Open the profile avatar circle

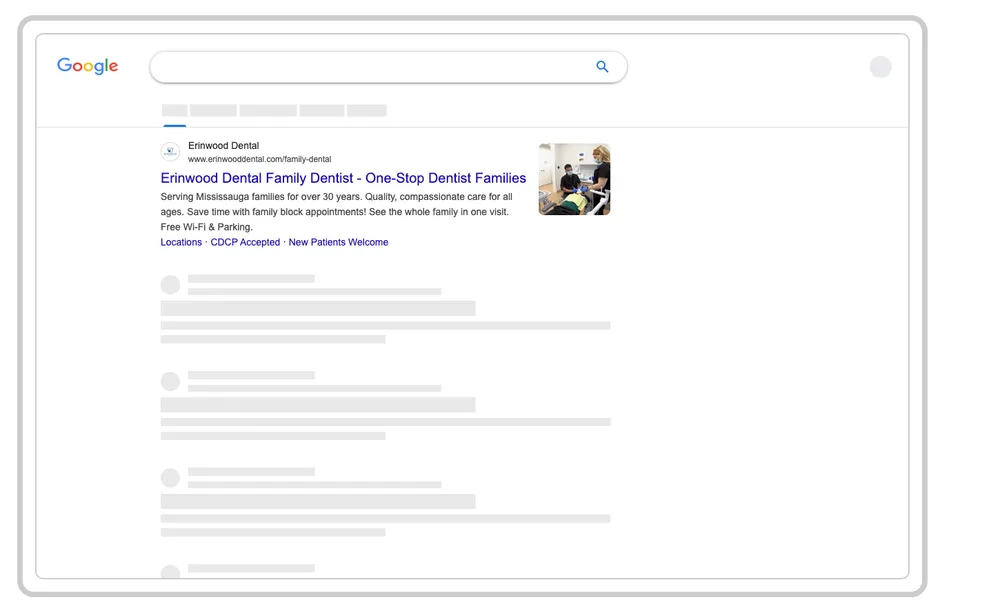pos(881,67)
